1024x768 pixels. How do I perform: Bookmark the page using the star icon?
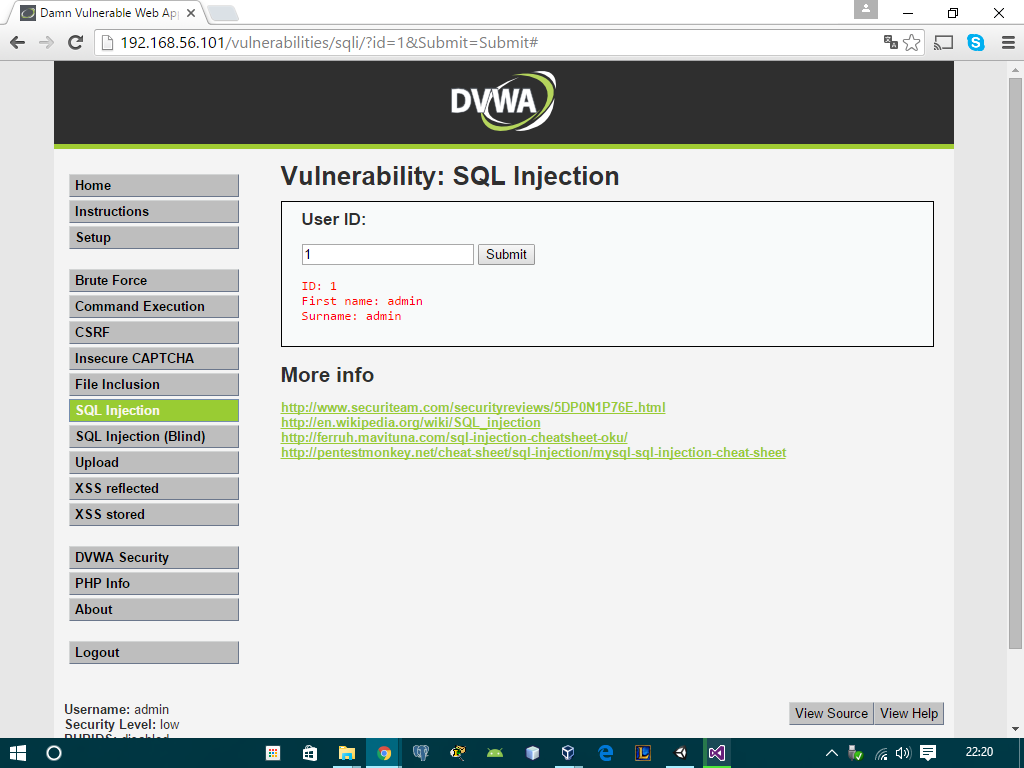pos(912,43)
